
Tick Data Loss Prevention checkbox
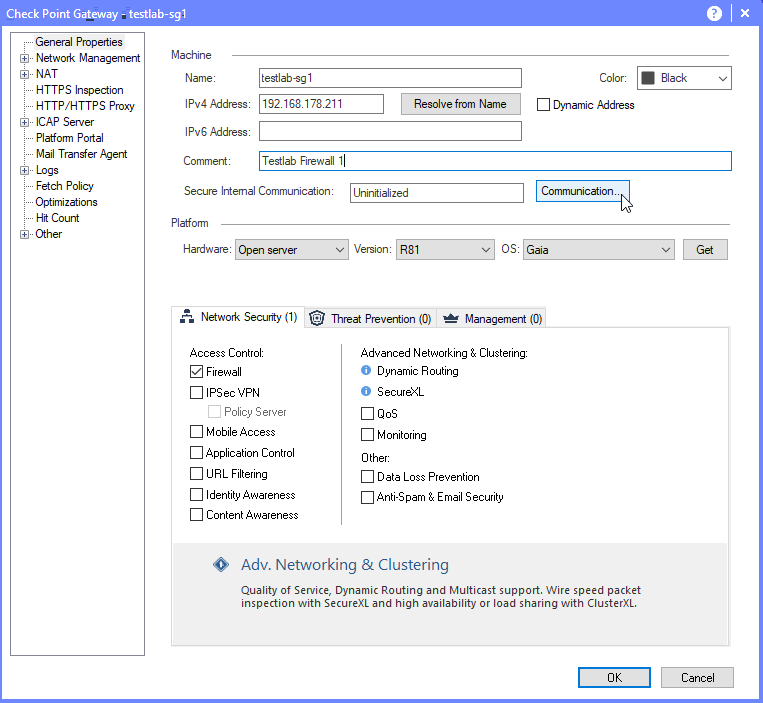(367, 476)
